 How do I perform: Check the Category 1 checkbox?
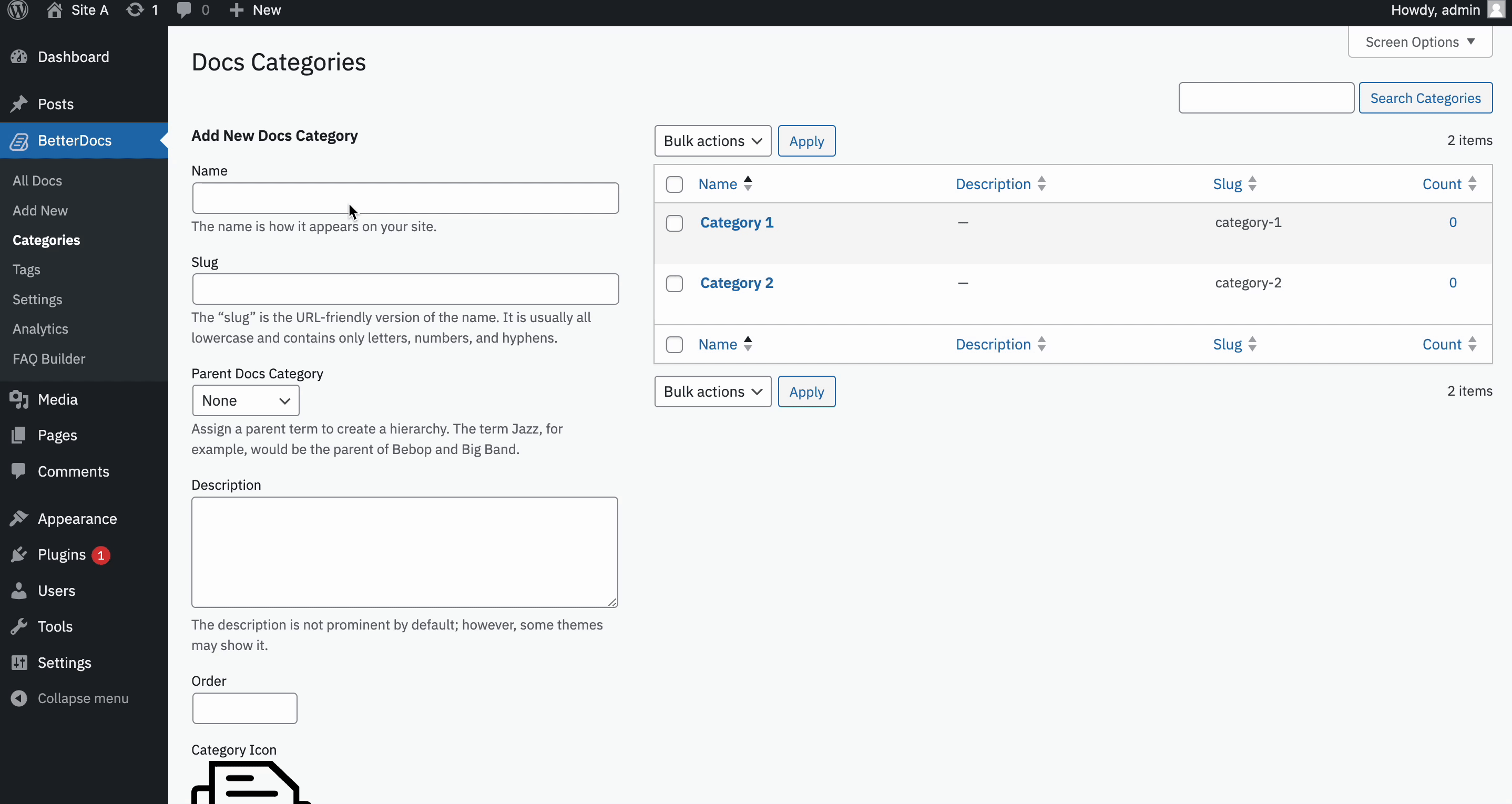(674, 223)
